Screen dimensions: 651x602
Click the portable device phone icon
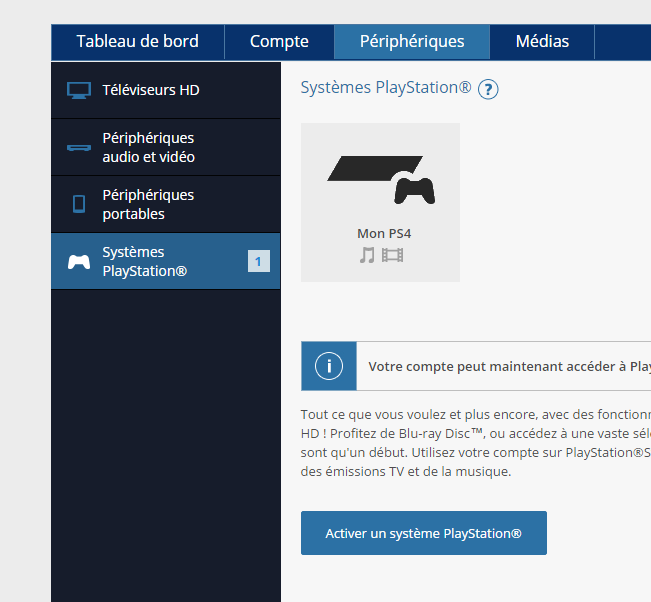[79, 204]
